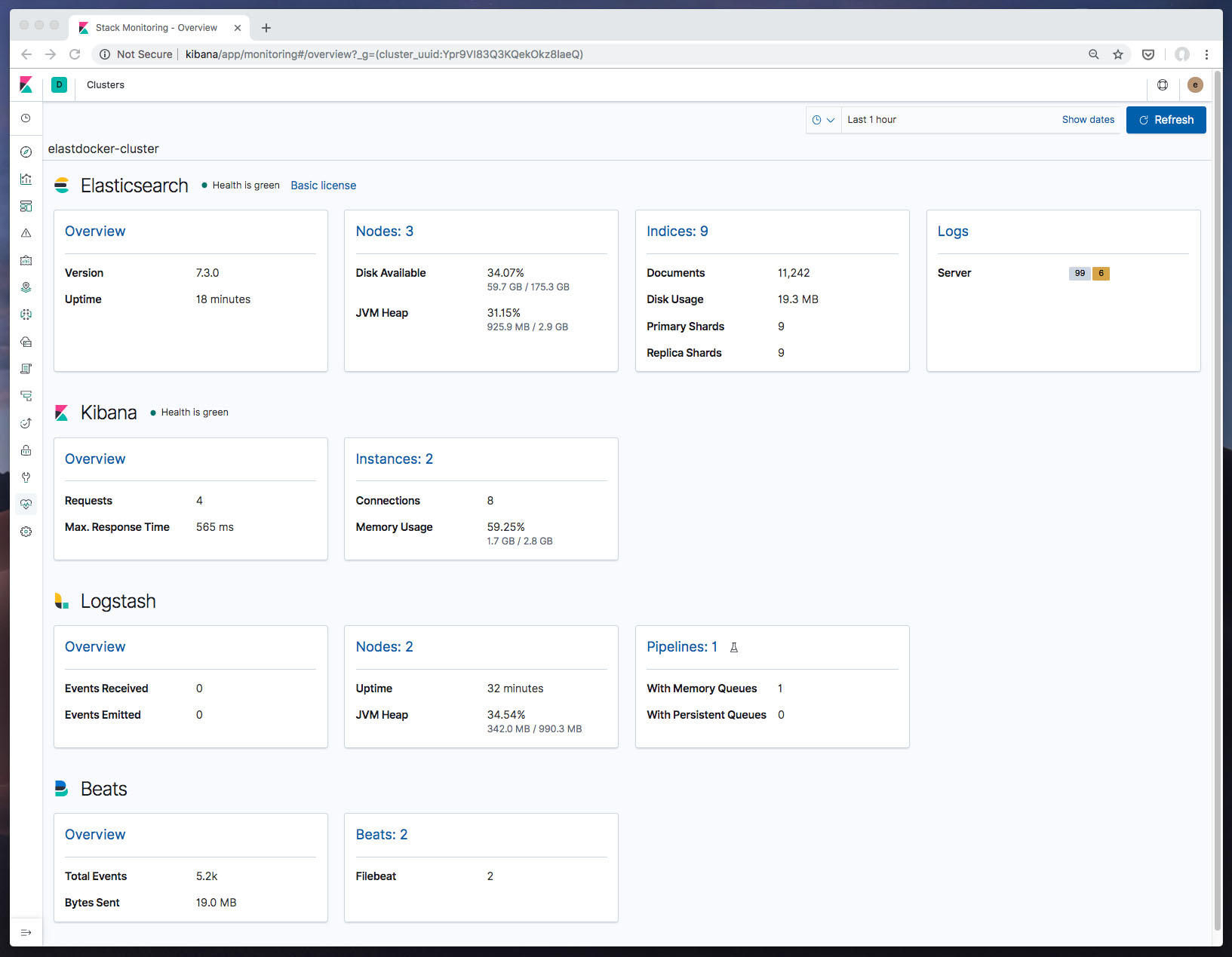Click the '19.0 MB' Bytes Sent value
This screenshot has width=1232, height=957.
pos(217,903)
